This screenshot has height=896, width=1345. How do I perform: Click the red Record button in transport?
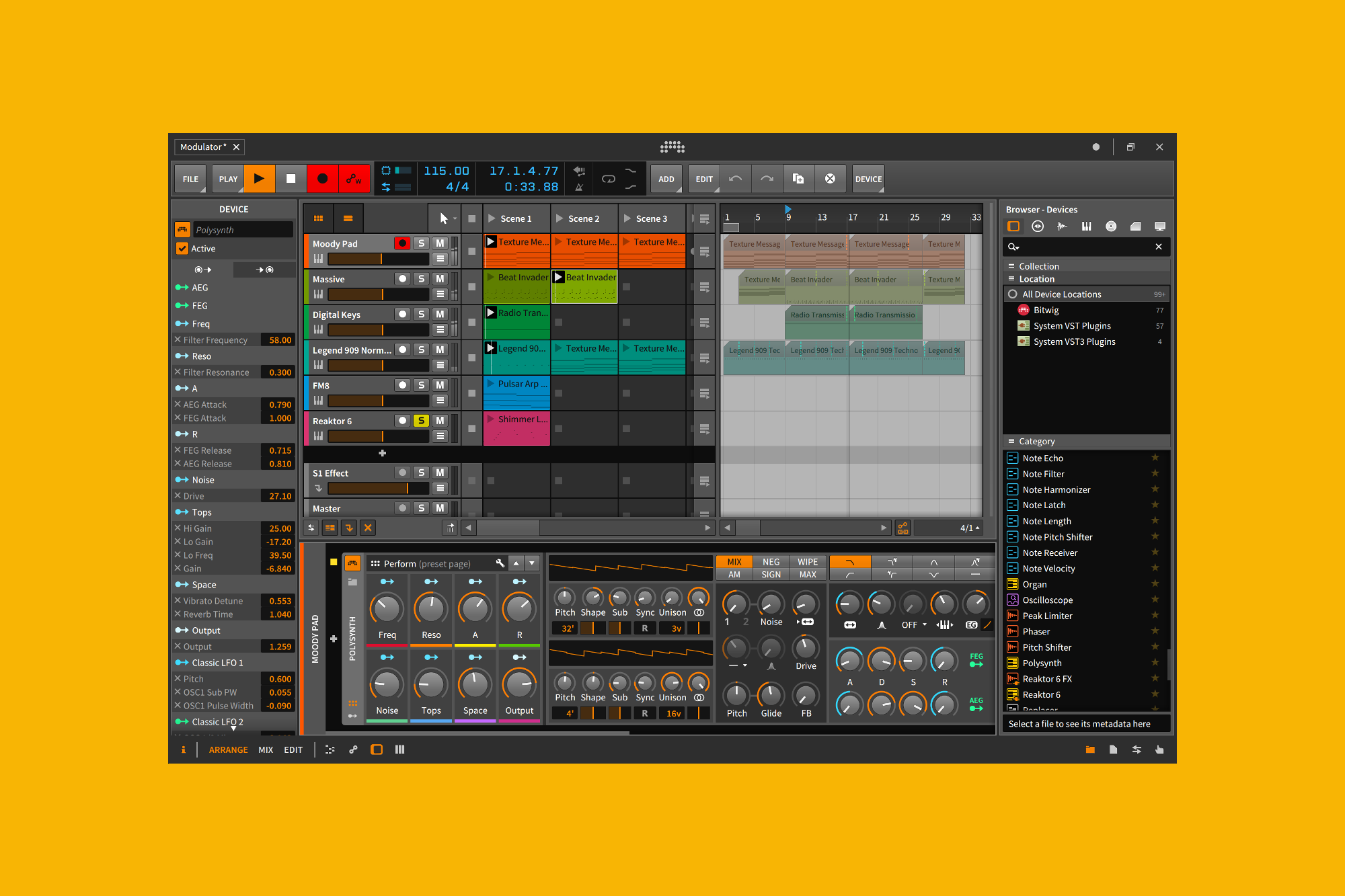(322, 179)
